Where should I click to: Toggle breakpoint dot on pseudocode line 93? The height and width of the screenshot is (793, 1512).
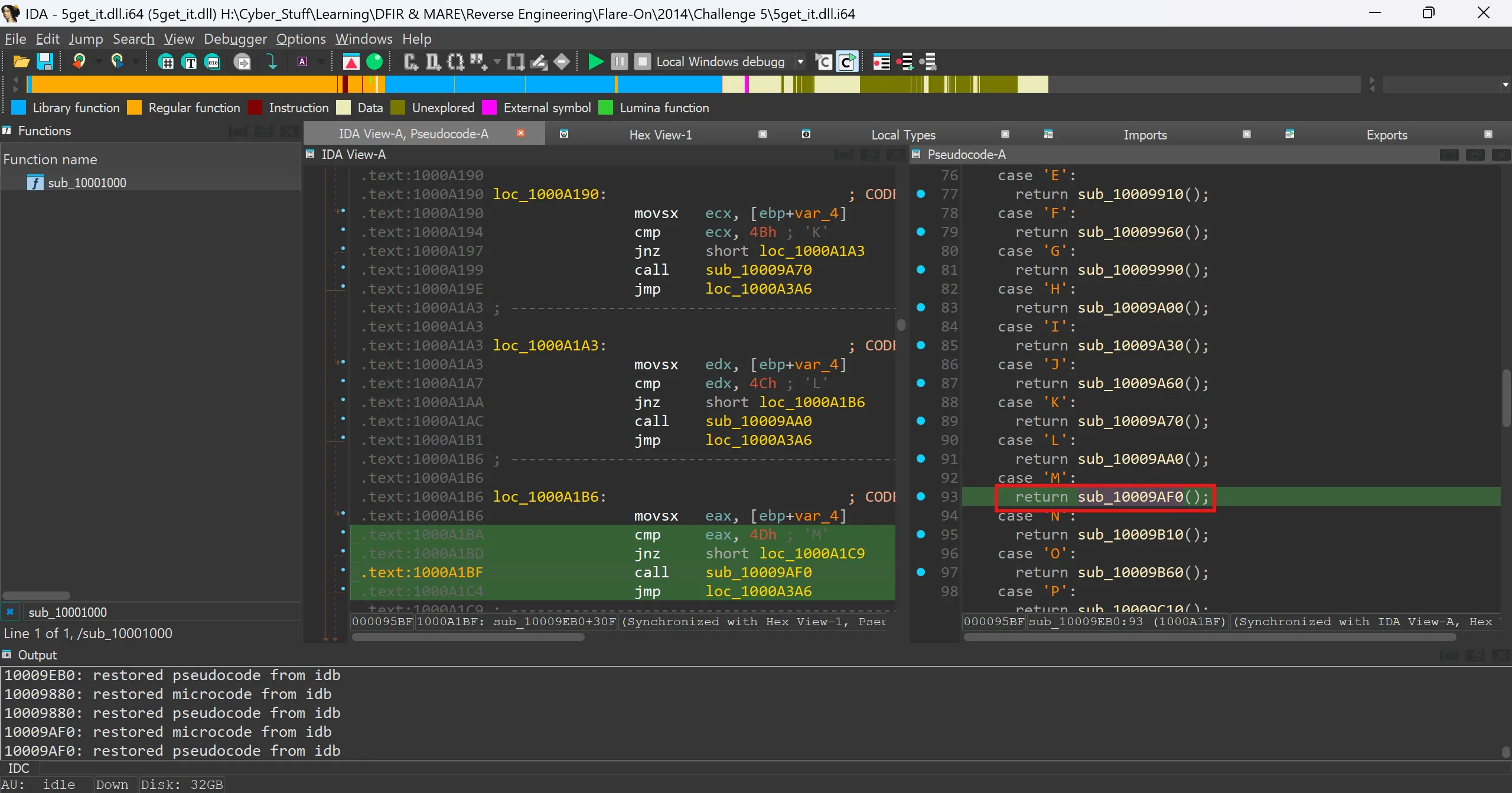point(921,496)
